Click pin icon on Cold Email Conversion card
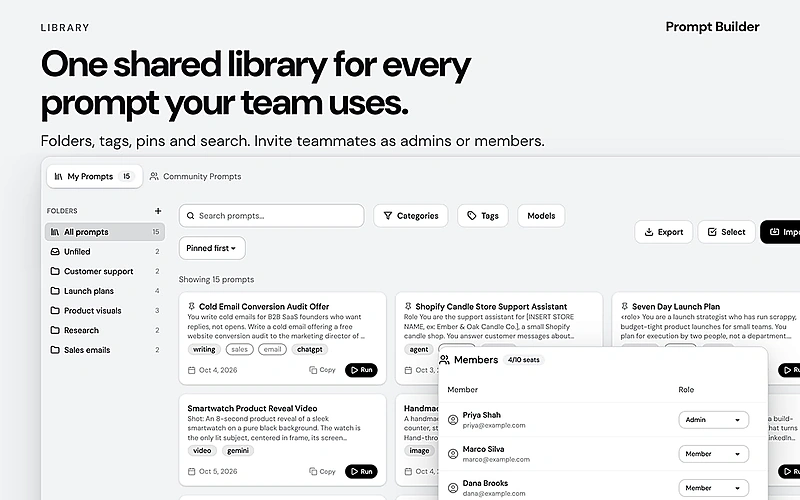The image size is (800, 500). pyautogui.click(x=192, y=306)
